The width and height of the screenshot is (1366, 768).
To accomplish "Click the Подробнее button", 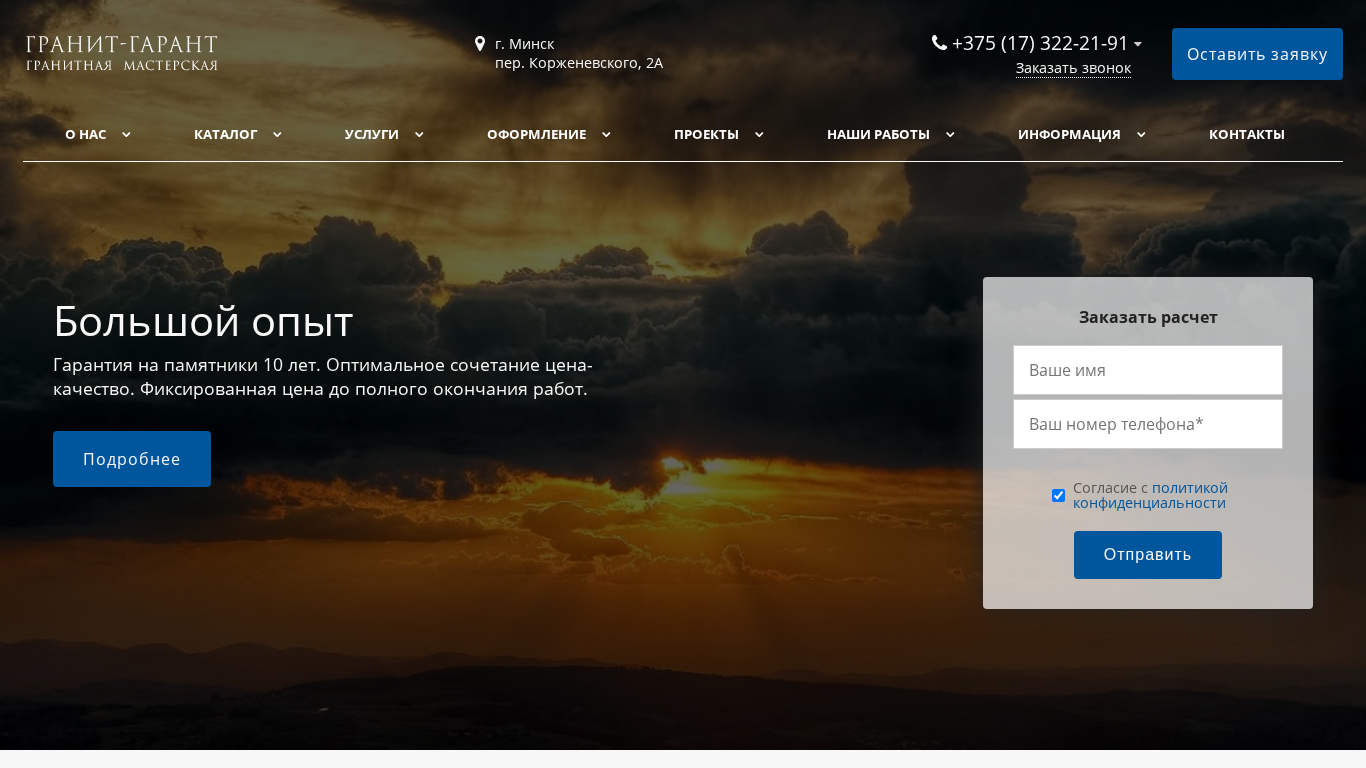I will tap(132, 459).
